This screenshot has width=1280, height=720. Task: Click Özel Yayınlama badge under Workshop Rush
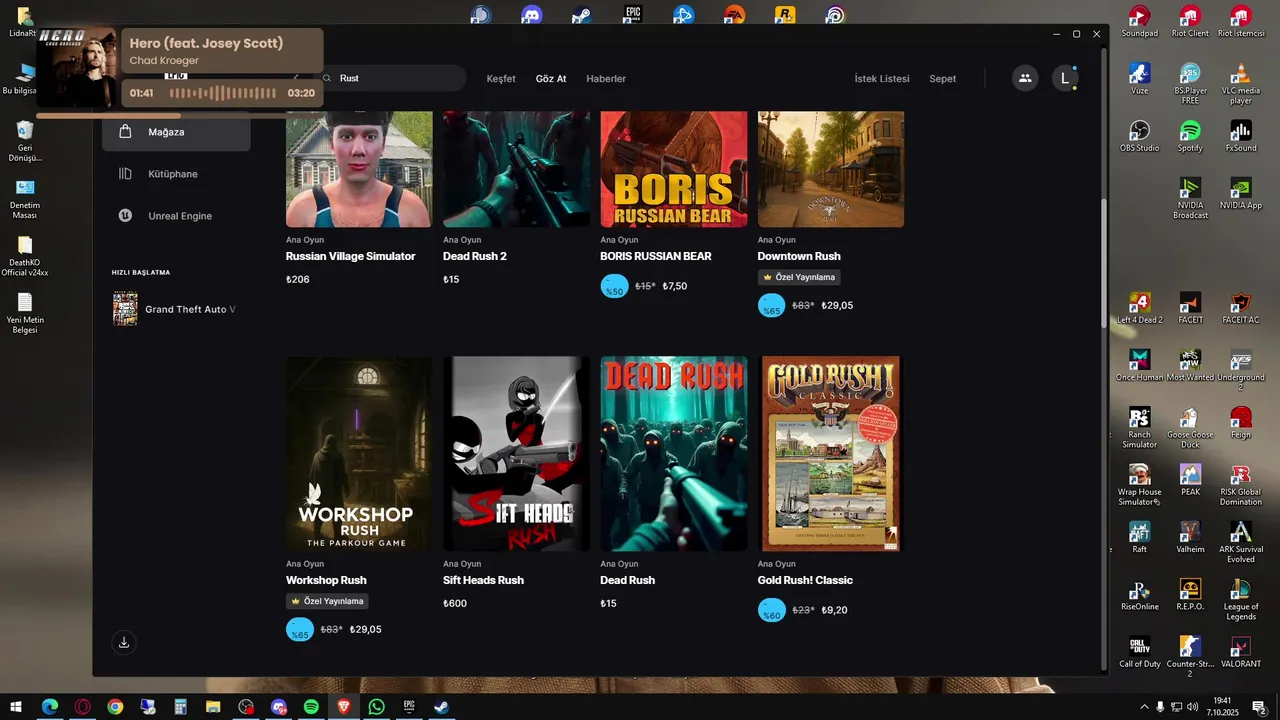tap(327, 601)
